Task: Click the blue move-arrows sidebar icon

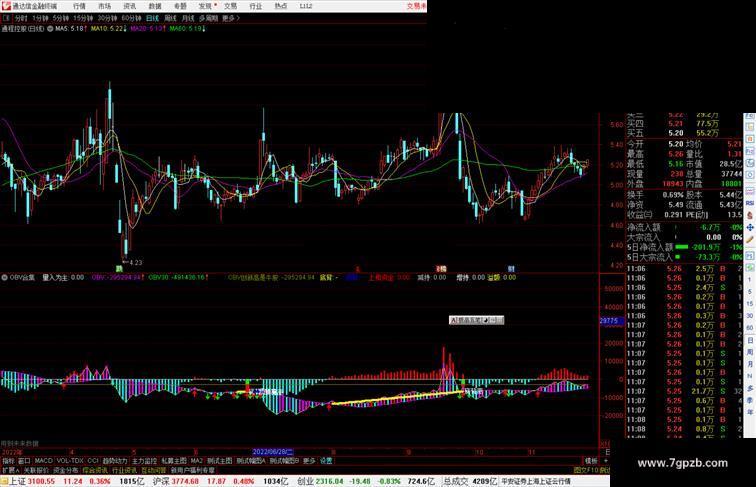Action: (750, 227)
